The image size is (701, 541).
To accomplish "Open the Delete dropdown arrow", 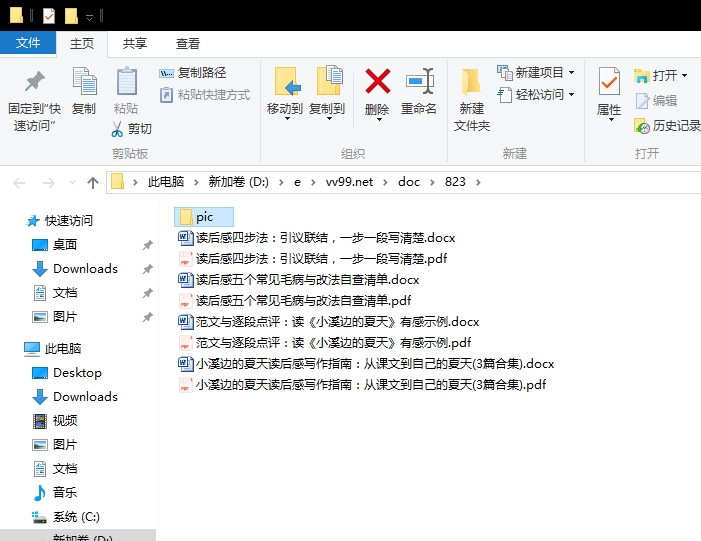I will pos(379,119).
